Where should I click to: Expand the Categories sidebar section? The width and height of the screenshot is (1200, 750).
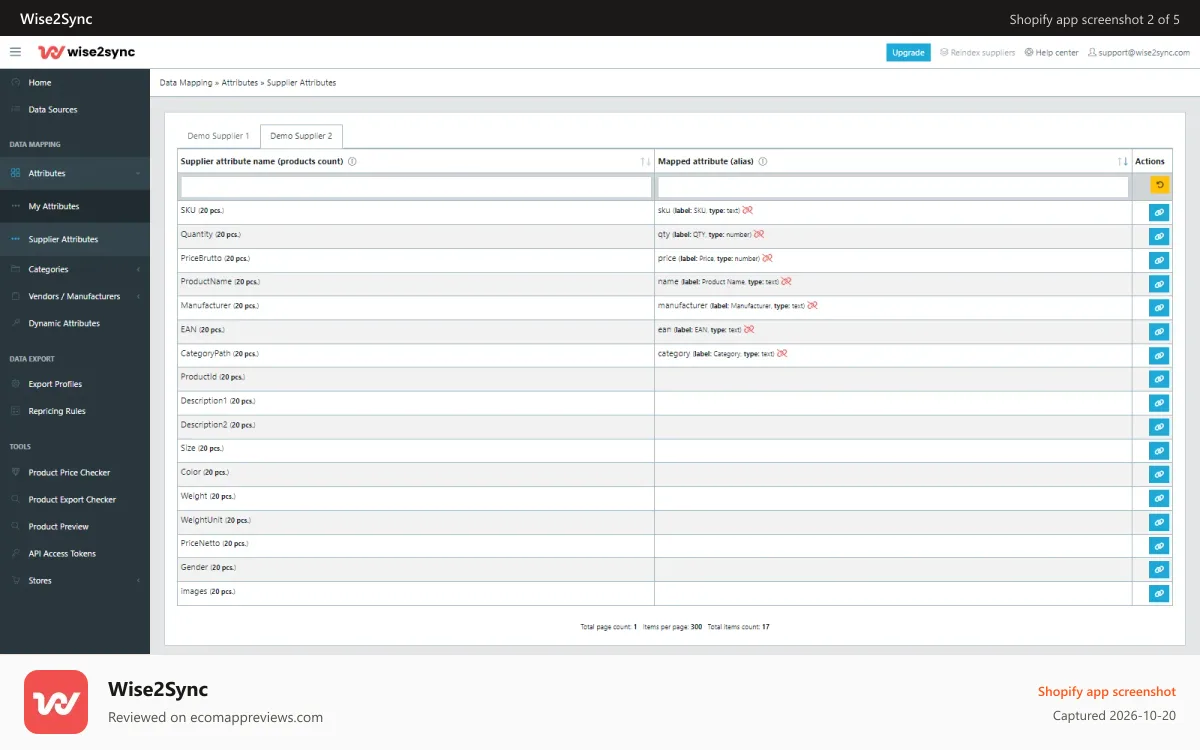(x=75, y=269)
